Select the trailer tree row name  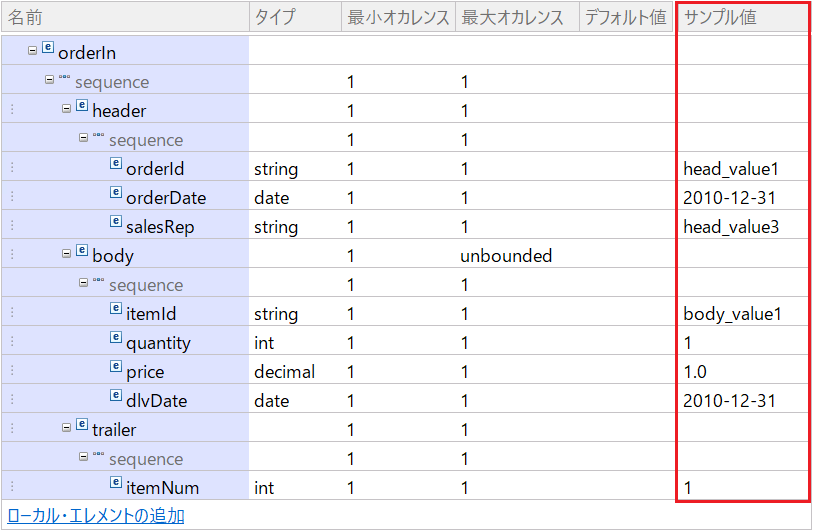click(x=114, y=430)
